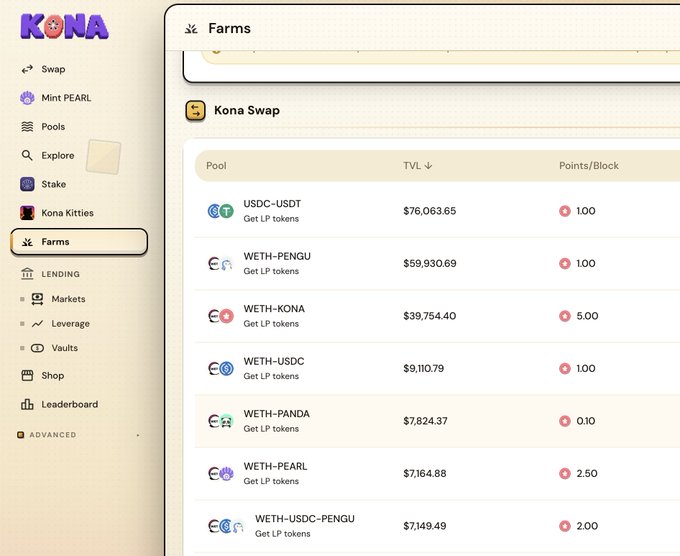Viewport: 680px width, 556px height.
Task: Click the Leverage chart line icon
Action: pyautogui.click(x=37, y=324)
